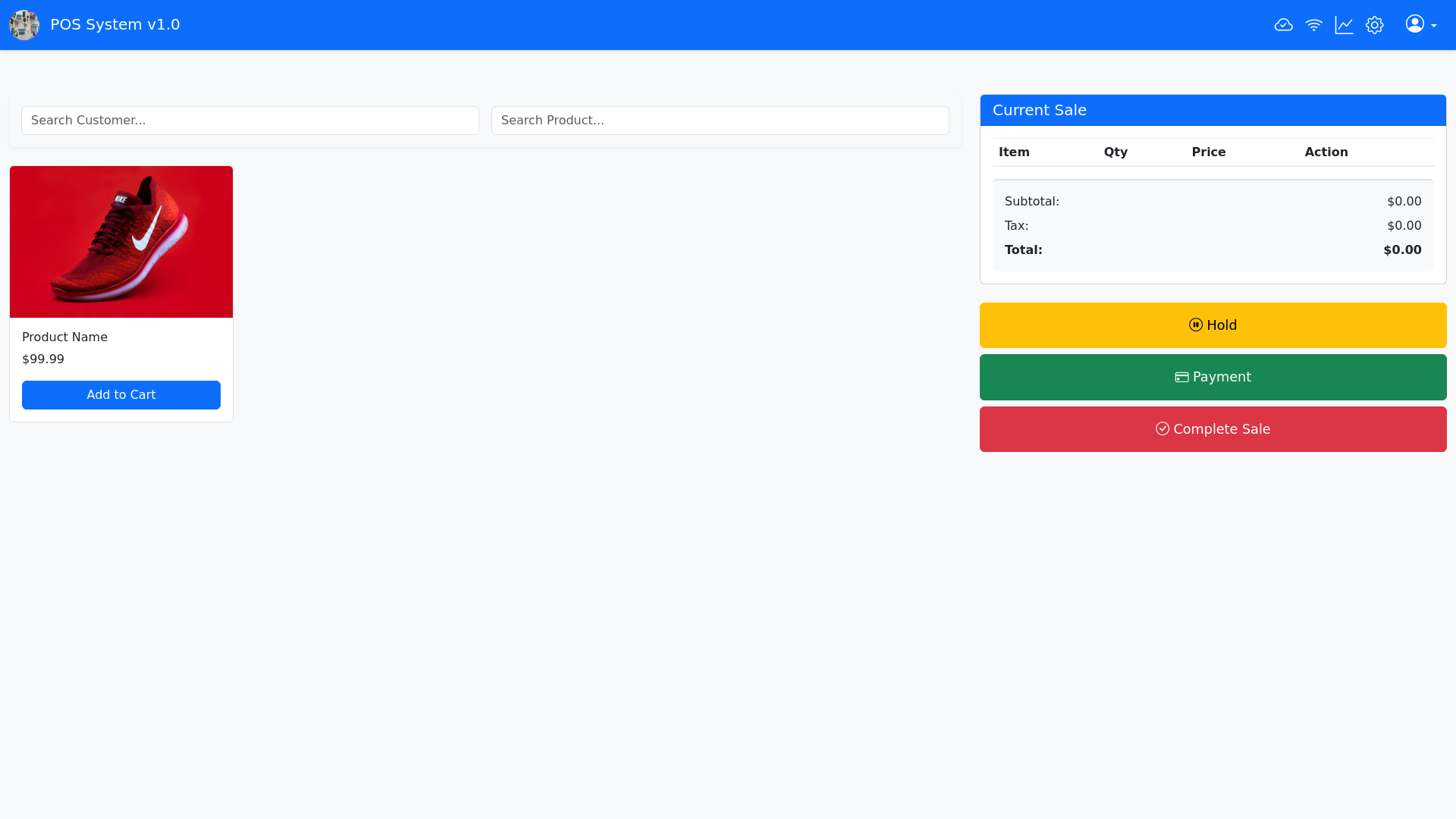This screenshot has width=1456, height=819.
Task: Open the user account dropdown caret
Action: tap(1434, 27)
